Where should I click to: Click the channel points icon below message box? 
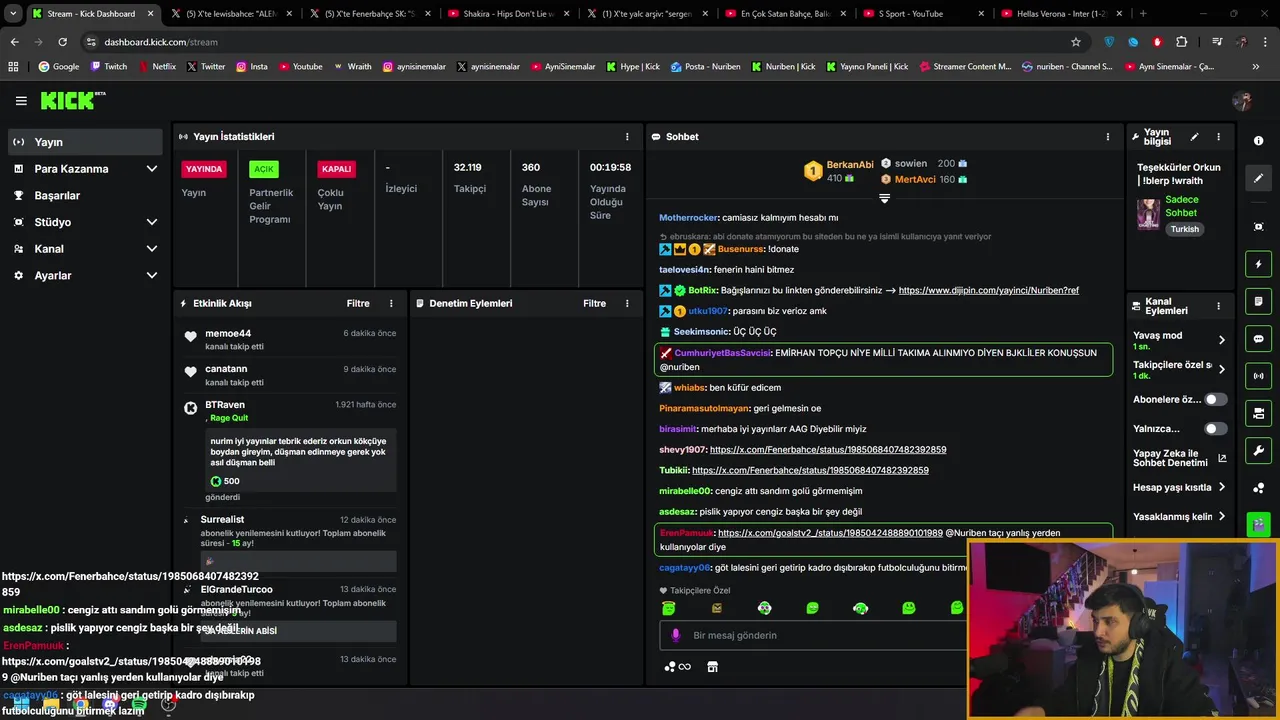[677, 667]
